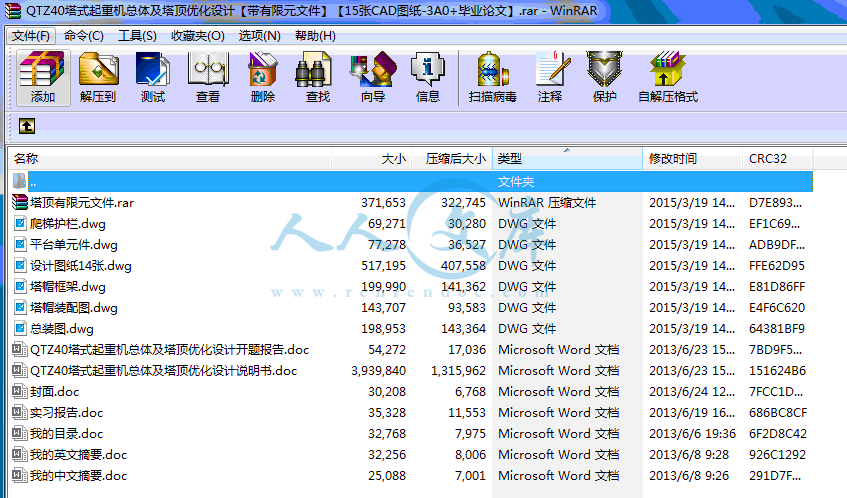Click the date 2013/6/8 9:28
Image resolution: width=847 pixels, height=498 pixels.
tap(689, 455)
